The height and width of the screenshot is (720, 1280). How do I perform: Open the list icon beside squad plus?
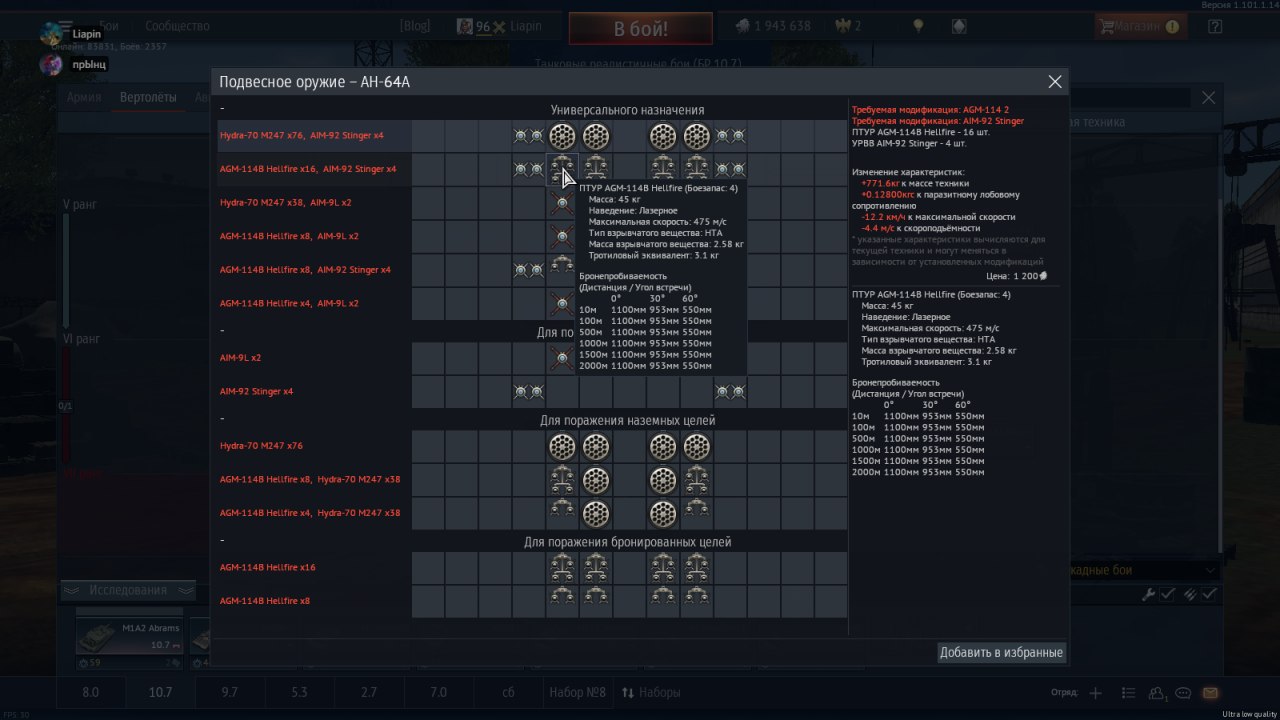coord(1129,693)
